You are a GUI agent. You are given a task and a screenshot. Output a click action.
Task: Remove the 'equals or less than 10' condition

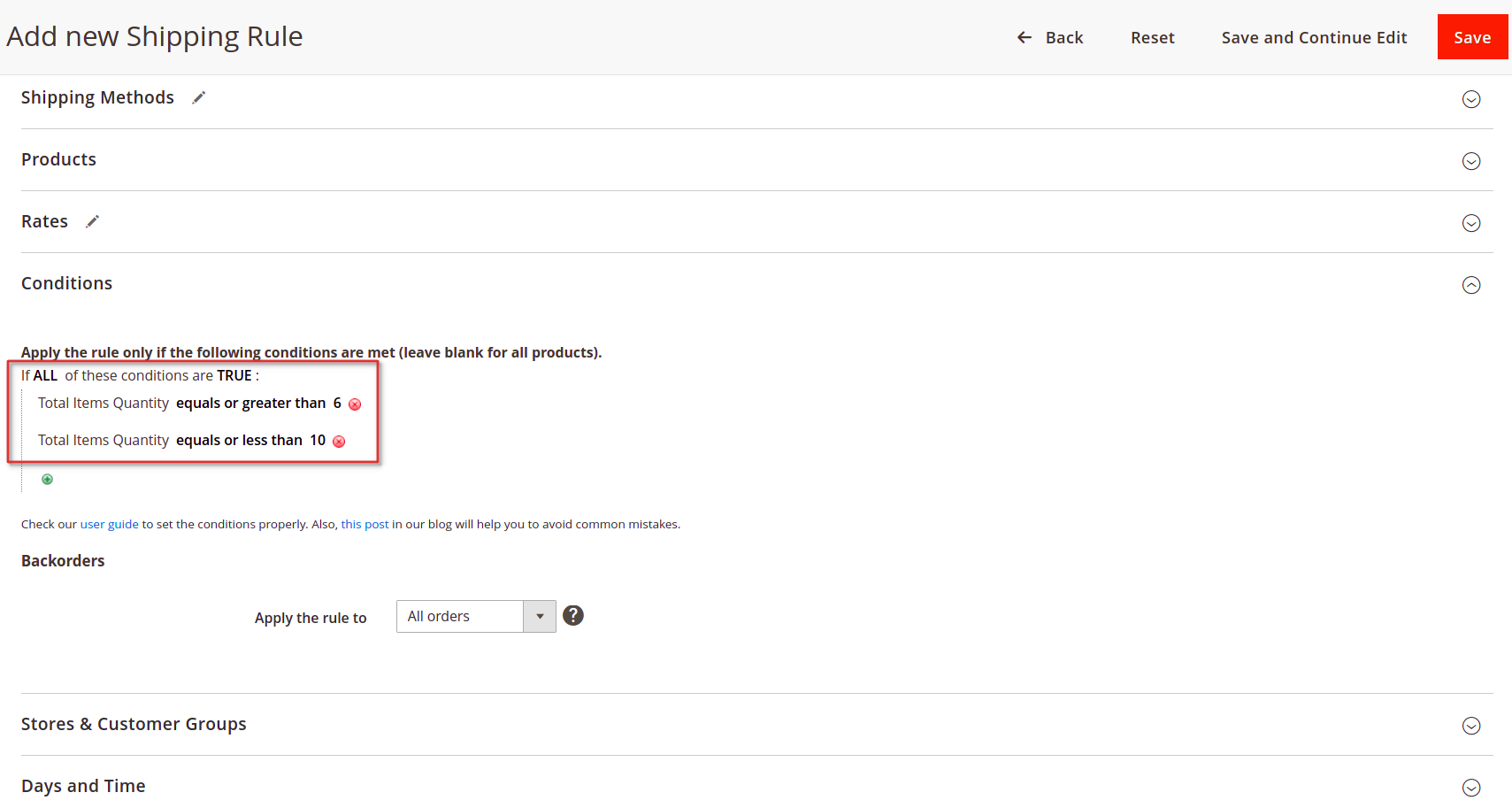click(x=339, y=442)
